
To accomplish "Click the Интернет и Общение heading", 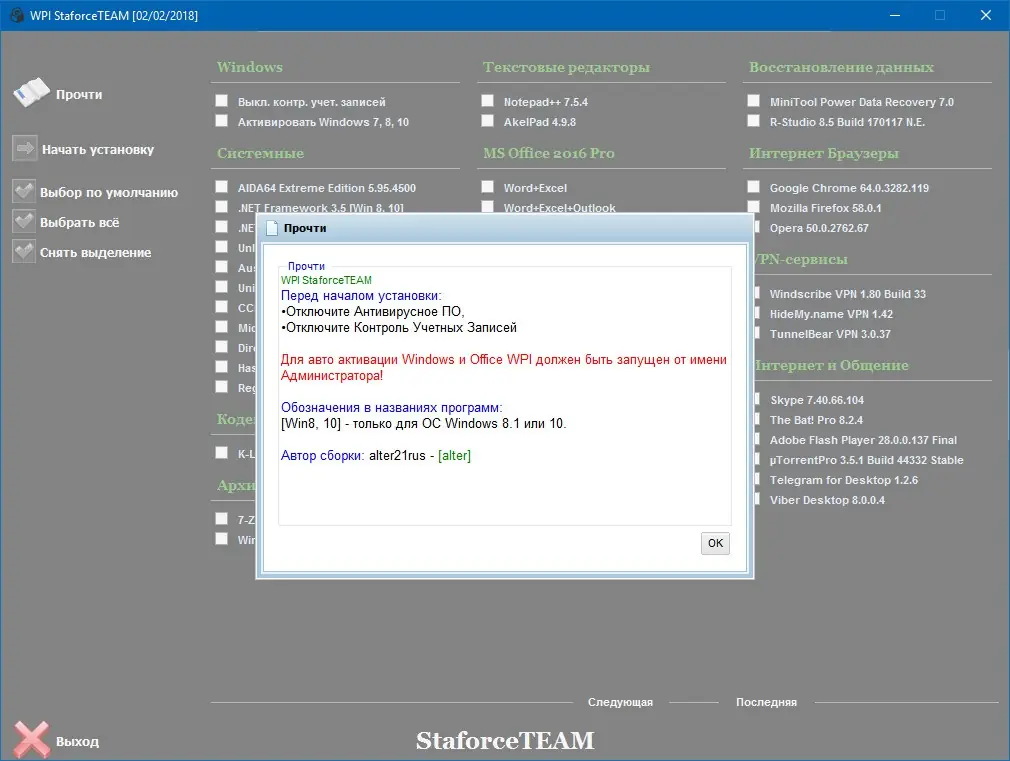I will click(832, 365).
